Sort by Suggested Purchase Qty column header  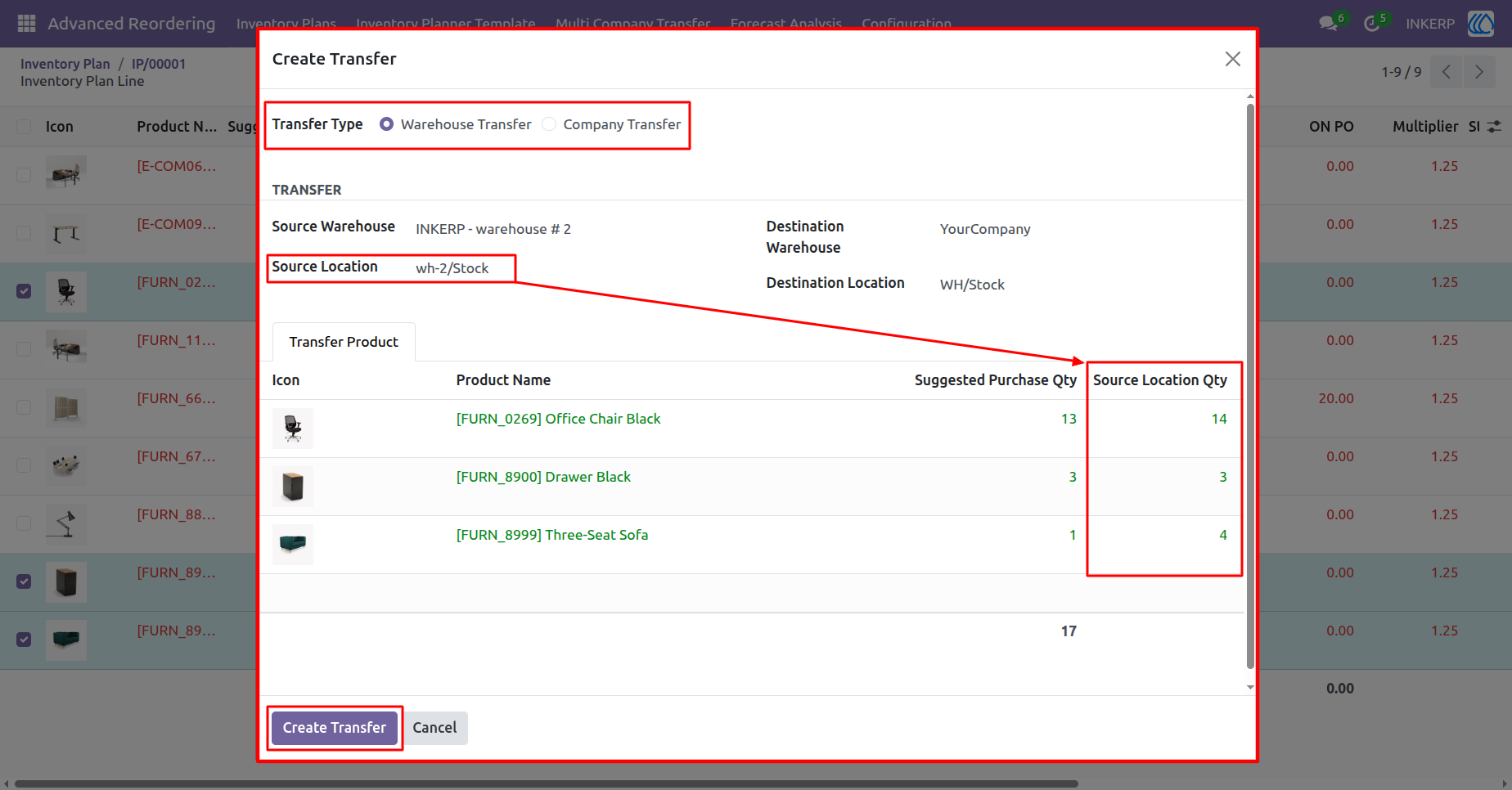[995, 380]
